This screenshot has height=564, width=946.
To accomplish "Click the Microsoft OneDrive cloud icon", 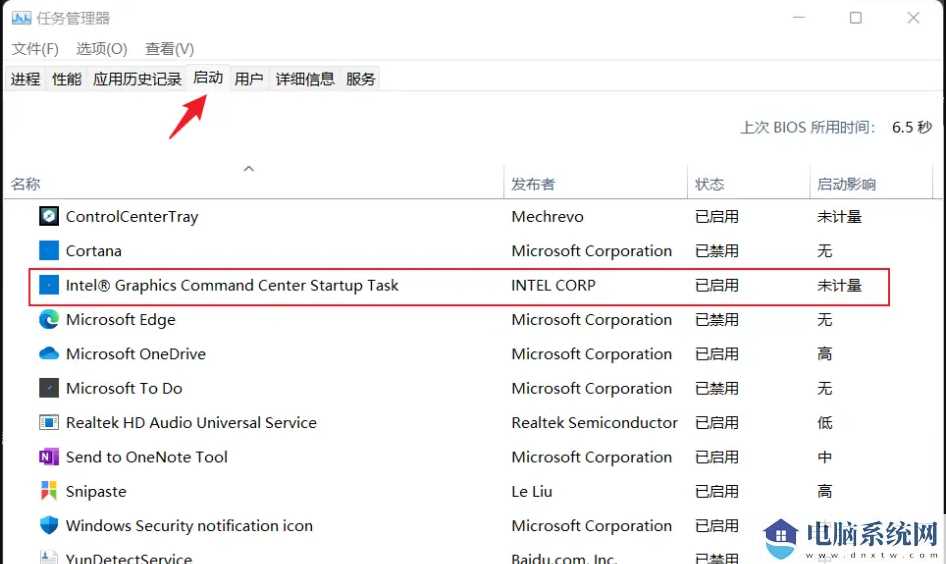I will pyautogui.click(x=49, y=353).
